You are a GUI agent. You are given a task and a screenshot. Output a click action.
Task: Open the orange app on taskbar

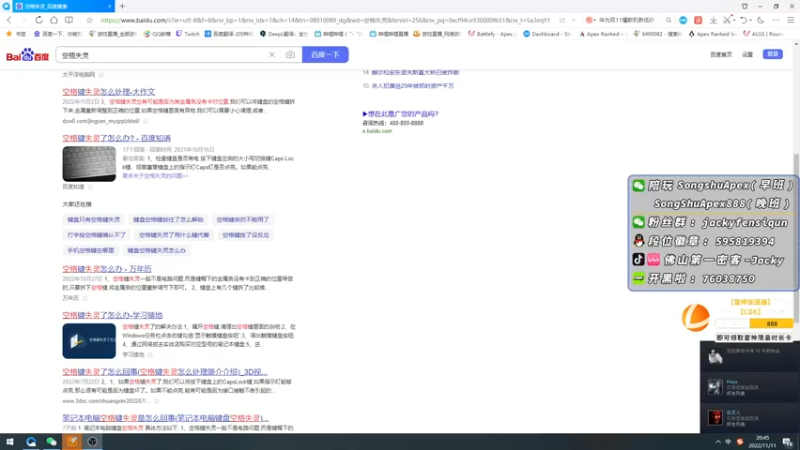[x=72, y=442]
